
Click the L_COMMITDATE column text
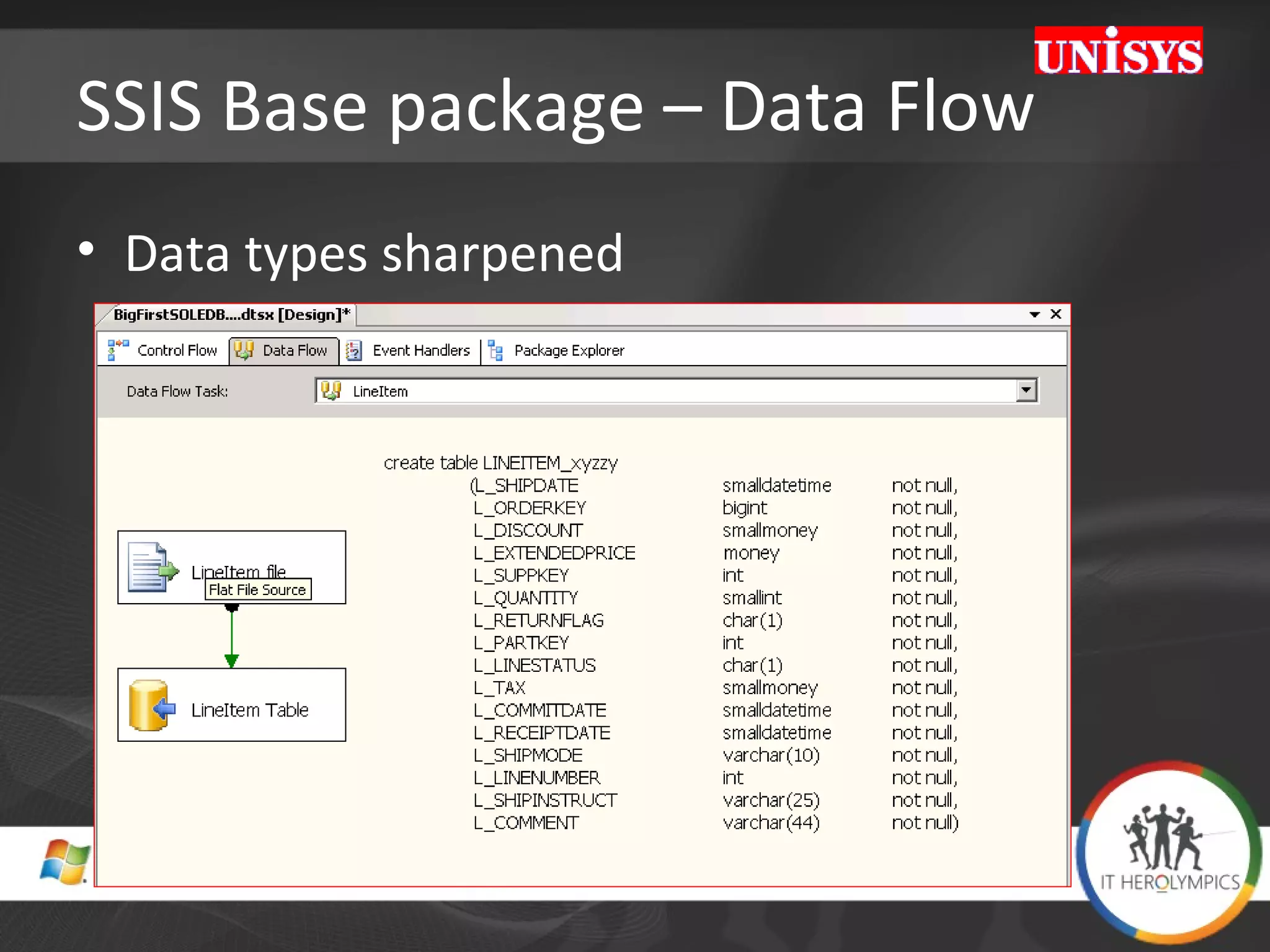(540, 710)
